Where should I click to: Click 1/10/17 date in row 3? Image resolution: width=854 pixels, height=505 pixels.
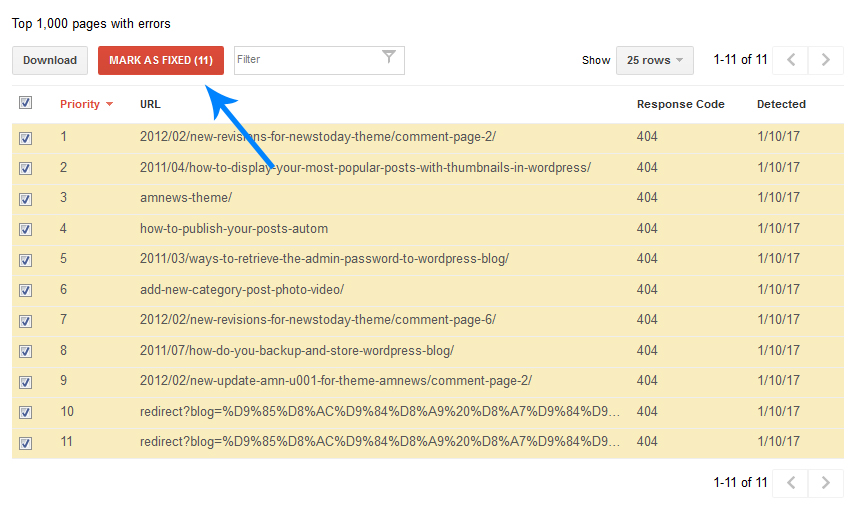[778, 198]
